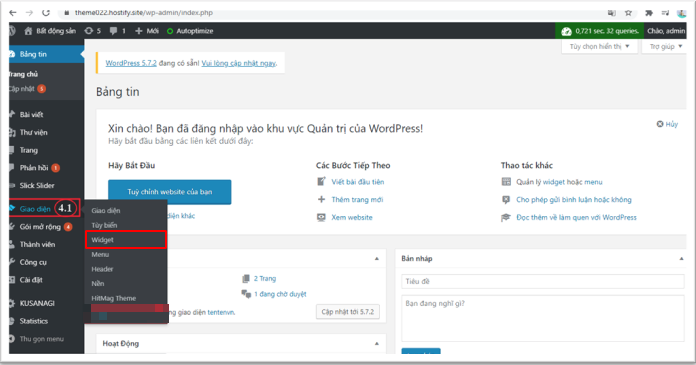Click Cập nhật tới 5.7.2 button
Screen dimensions: 696x365
pyautogui.click(x=348, y=312)
